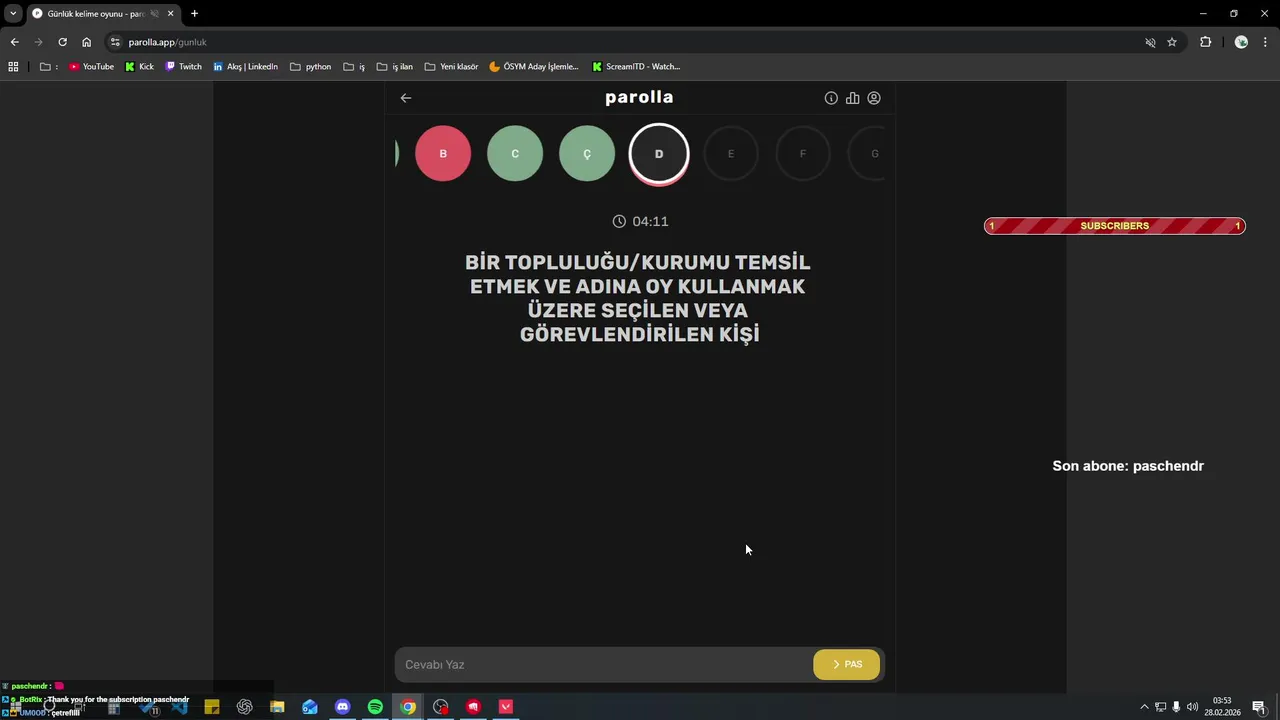Open the Kick bookmark
The image size is (1280, 720).
[x=139, y=67]
